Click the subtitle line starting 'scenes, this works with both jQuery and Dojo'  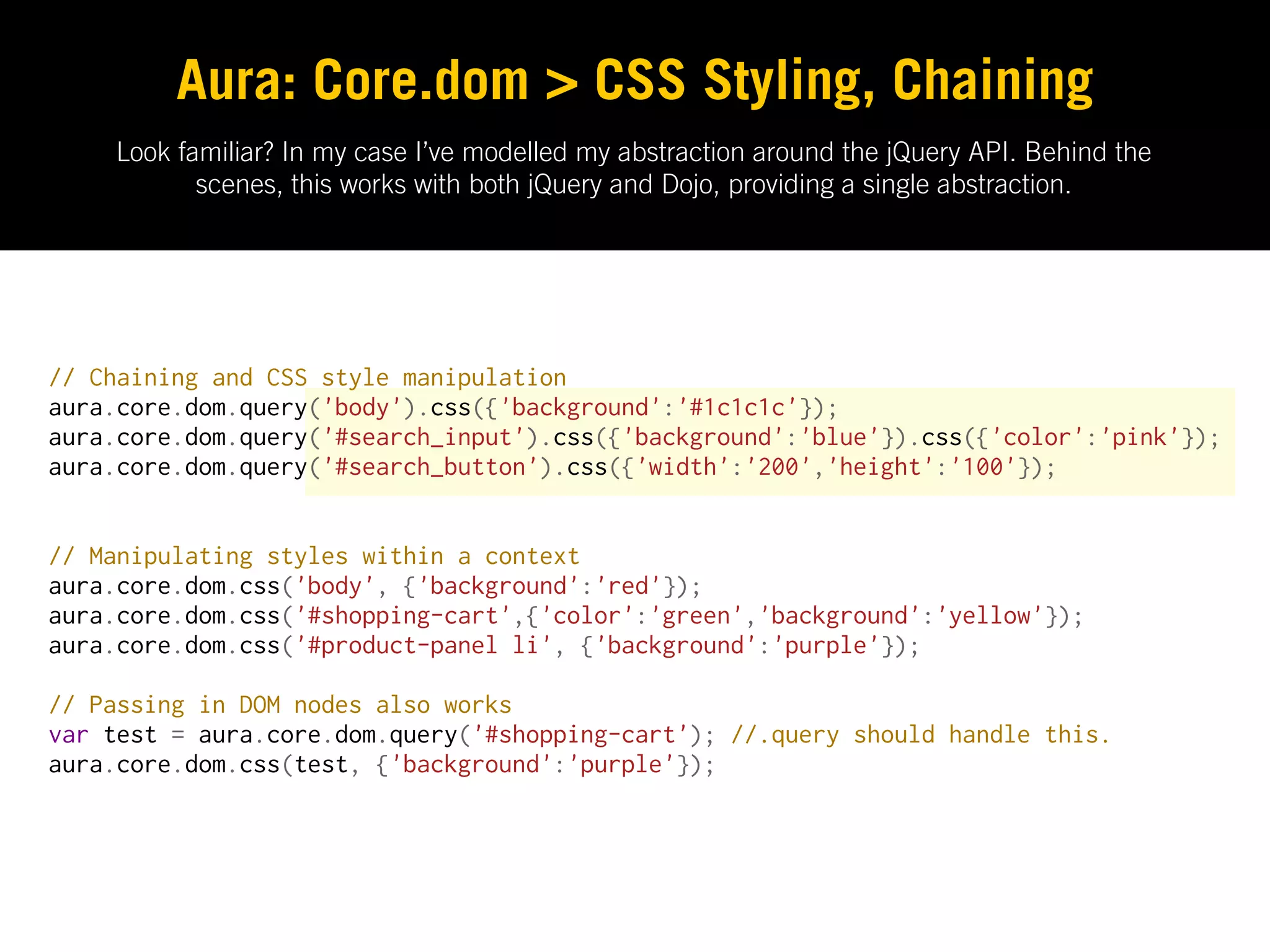point(633,185)
